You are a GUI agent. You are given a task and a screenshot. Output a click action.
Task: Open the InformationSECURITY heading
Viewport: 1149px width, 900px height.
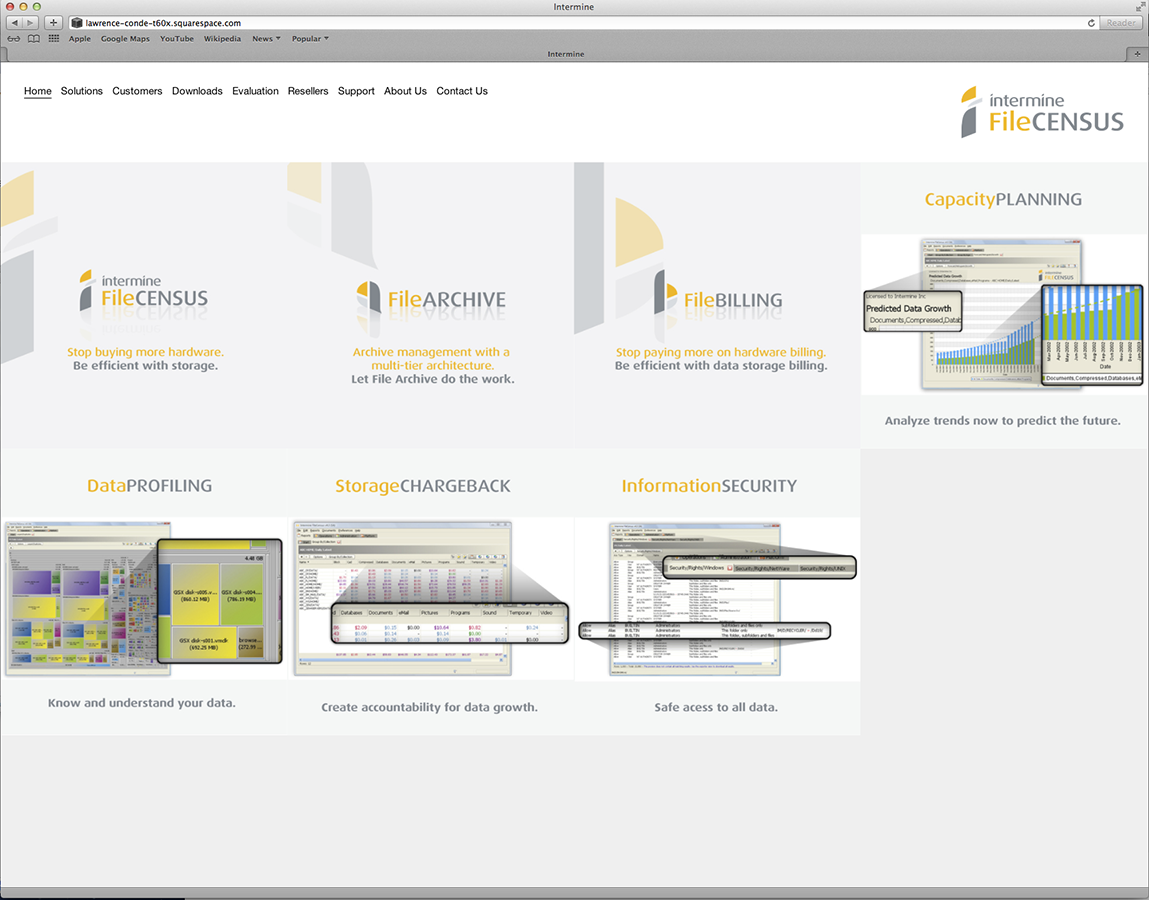709,486
